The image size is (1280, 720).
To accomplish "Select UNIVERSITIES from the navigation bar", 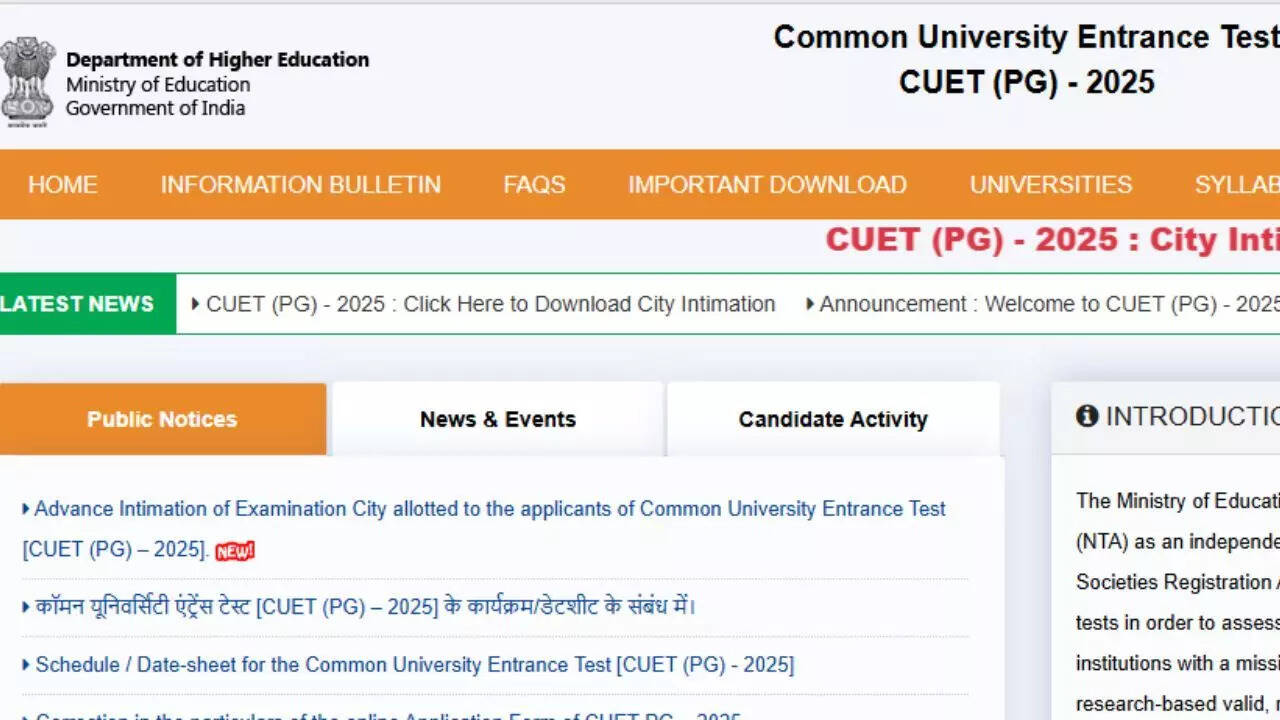I will click(1050, 185).
